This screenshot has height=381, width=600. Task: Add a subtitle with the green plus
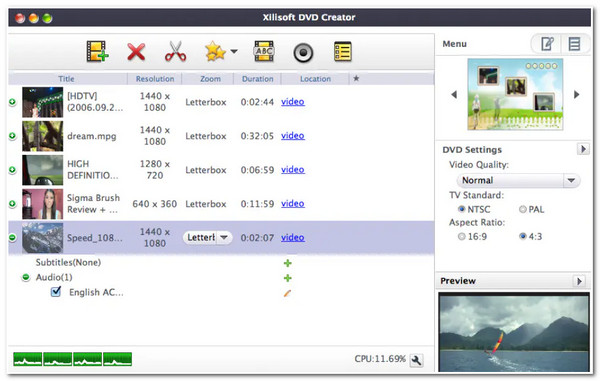point(288,263)
